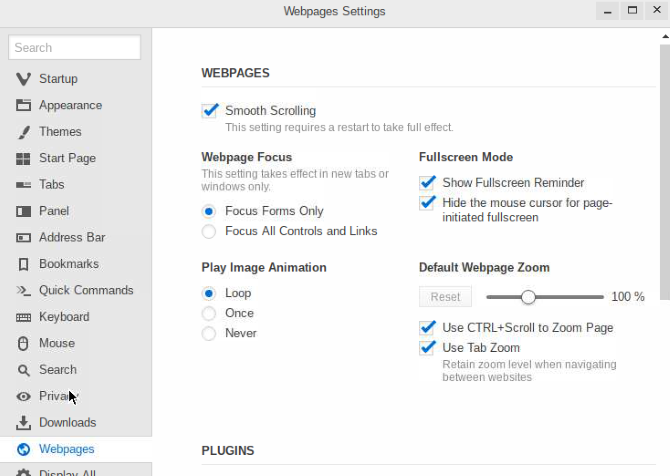Image resolution: width=670 pixels, height=476 pixels.
Task: Minimize the Webpages Settings window
Action: click(608, 11)
